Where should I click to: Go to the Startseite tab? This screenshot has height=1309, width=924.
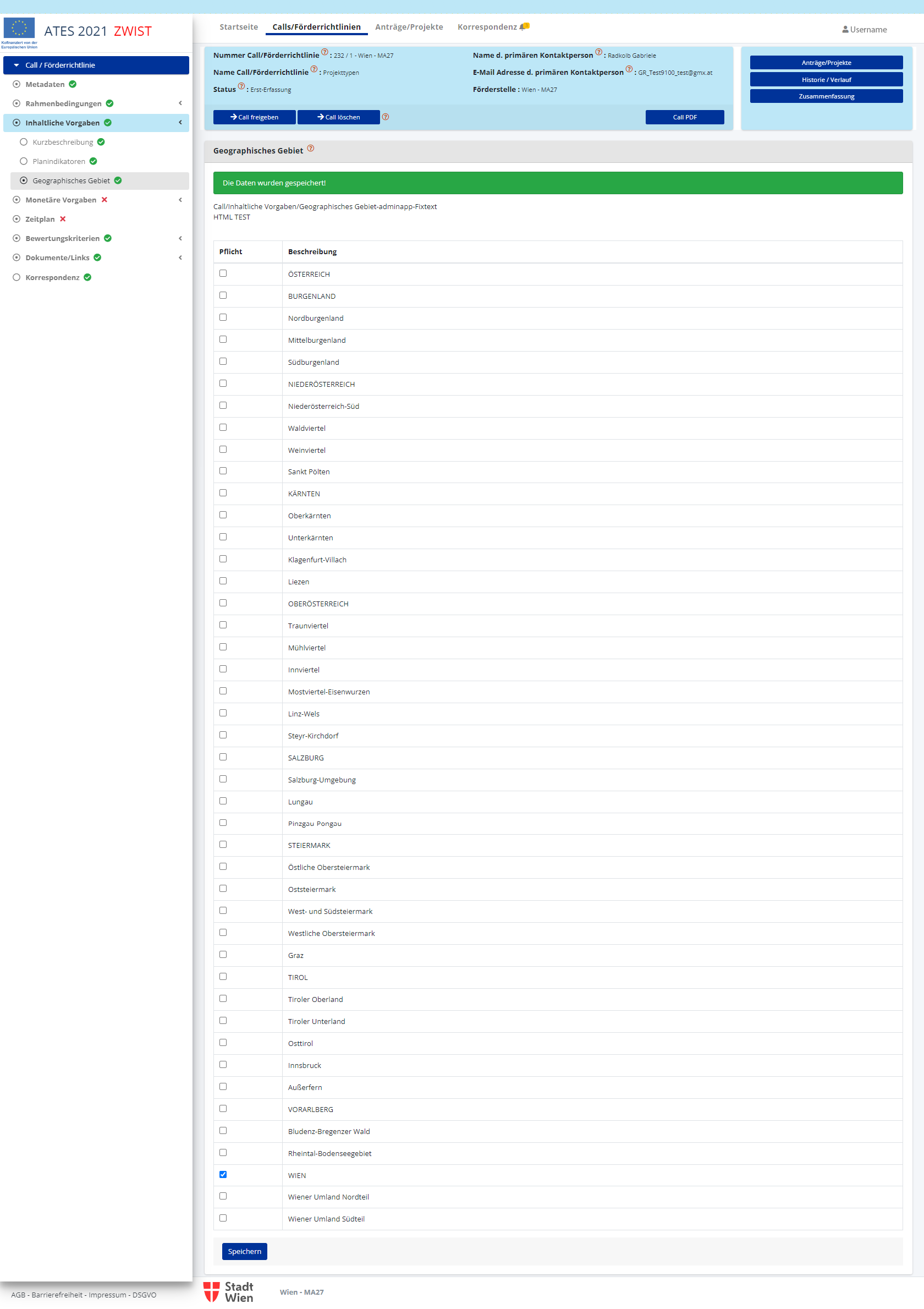click(238, 27)
